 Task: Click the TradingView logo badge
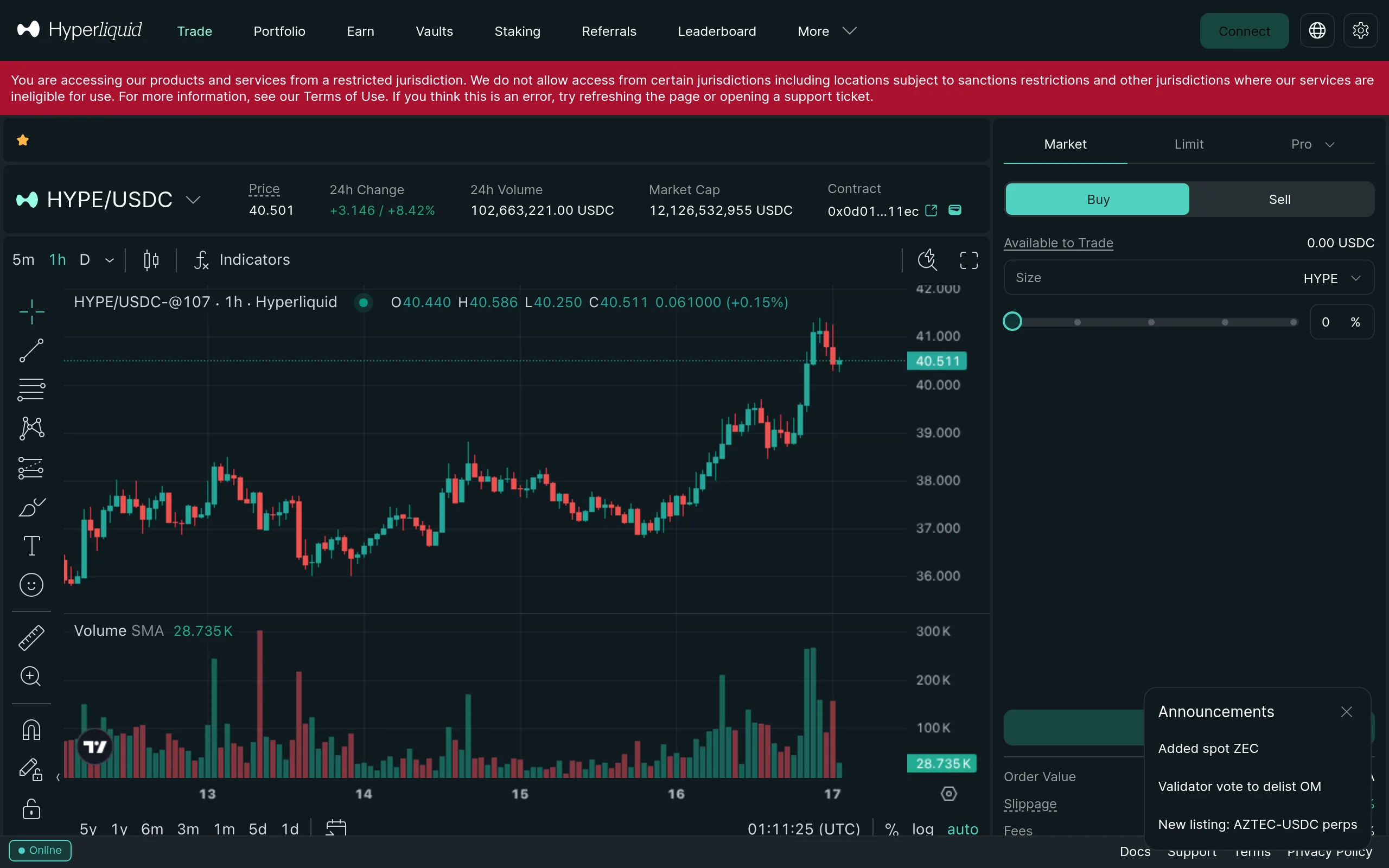pyautogui.click(x=95, y=746)
